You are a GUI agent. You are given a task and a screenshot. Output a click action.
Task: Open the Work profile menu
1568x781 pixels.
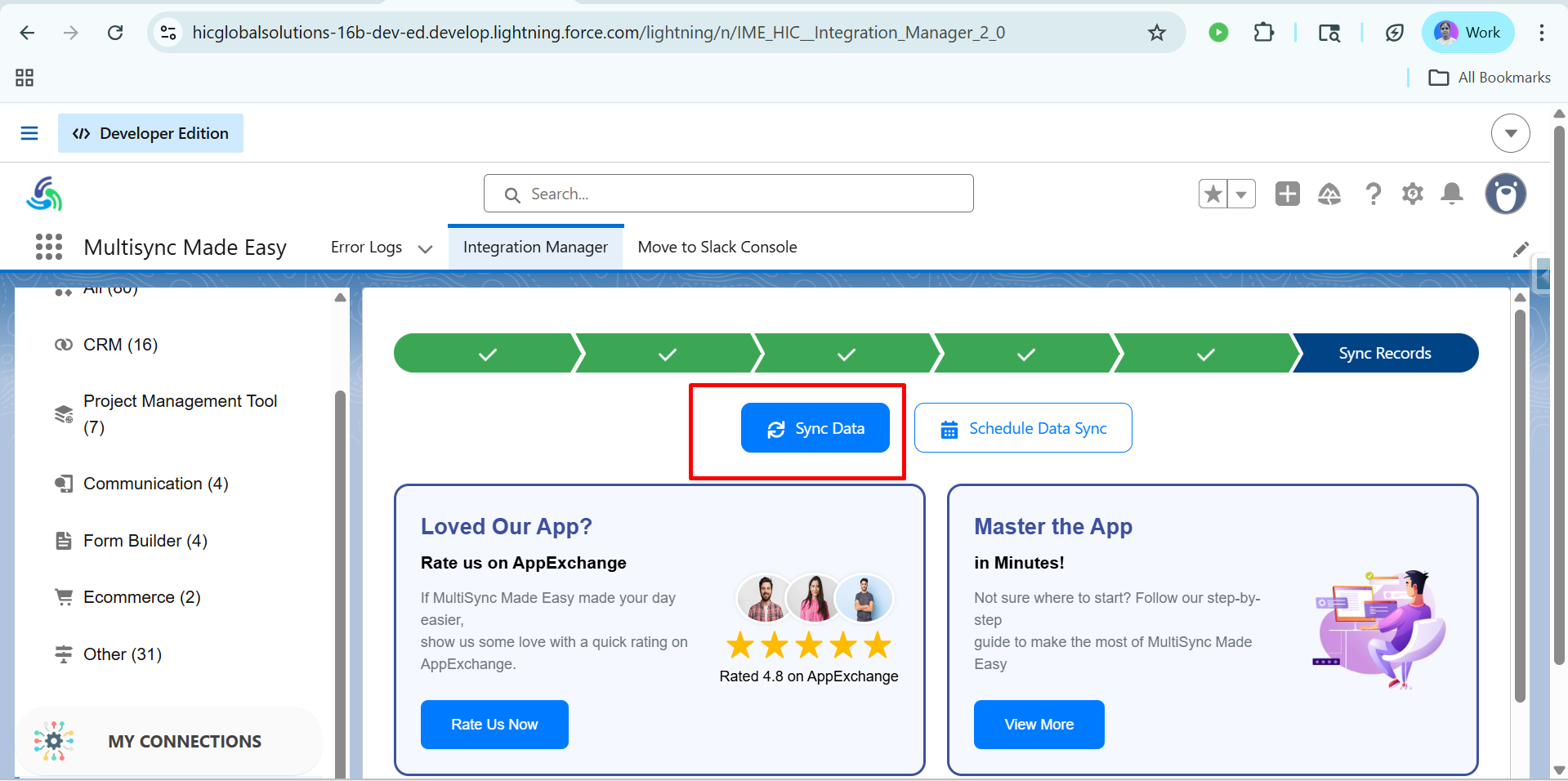(x=1467, y=33)
